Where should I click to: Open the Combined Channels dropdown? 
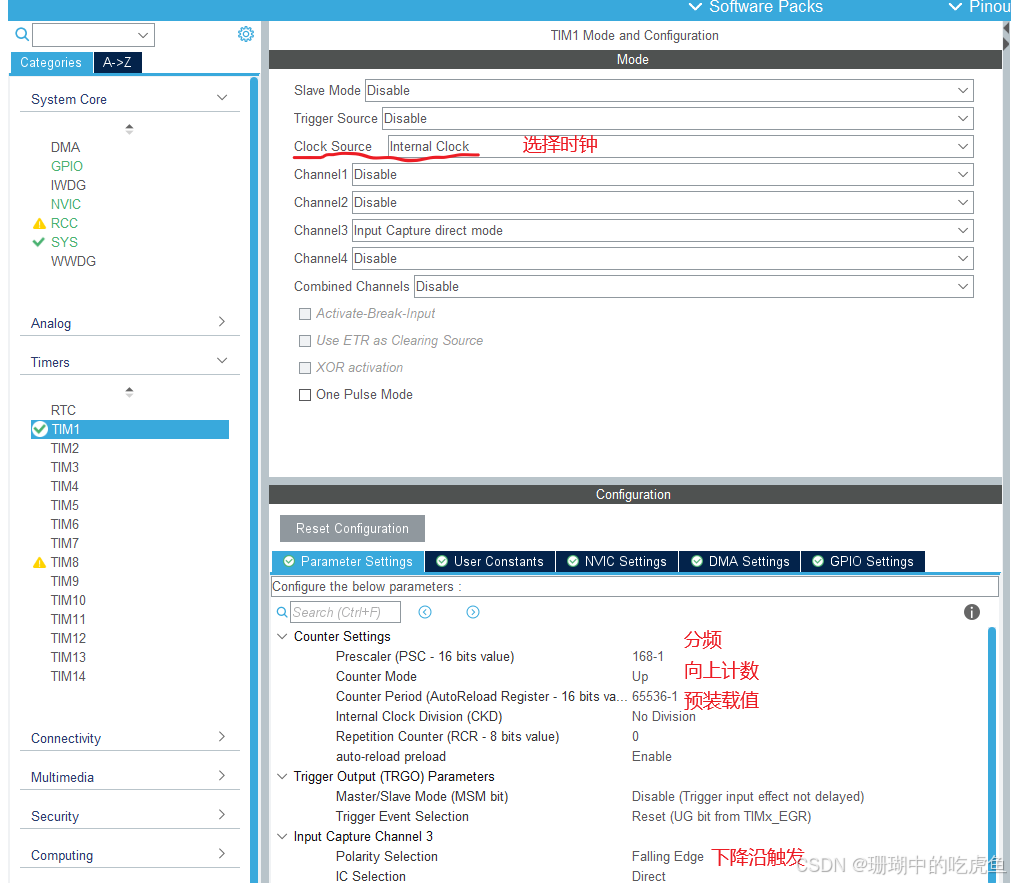pyautogui.click(x=694, y=286)
